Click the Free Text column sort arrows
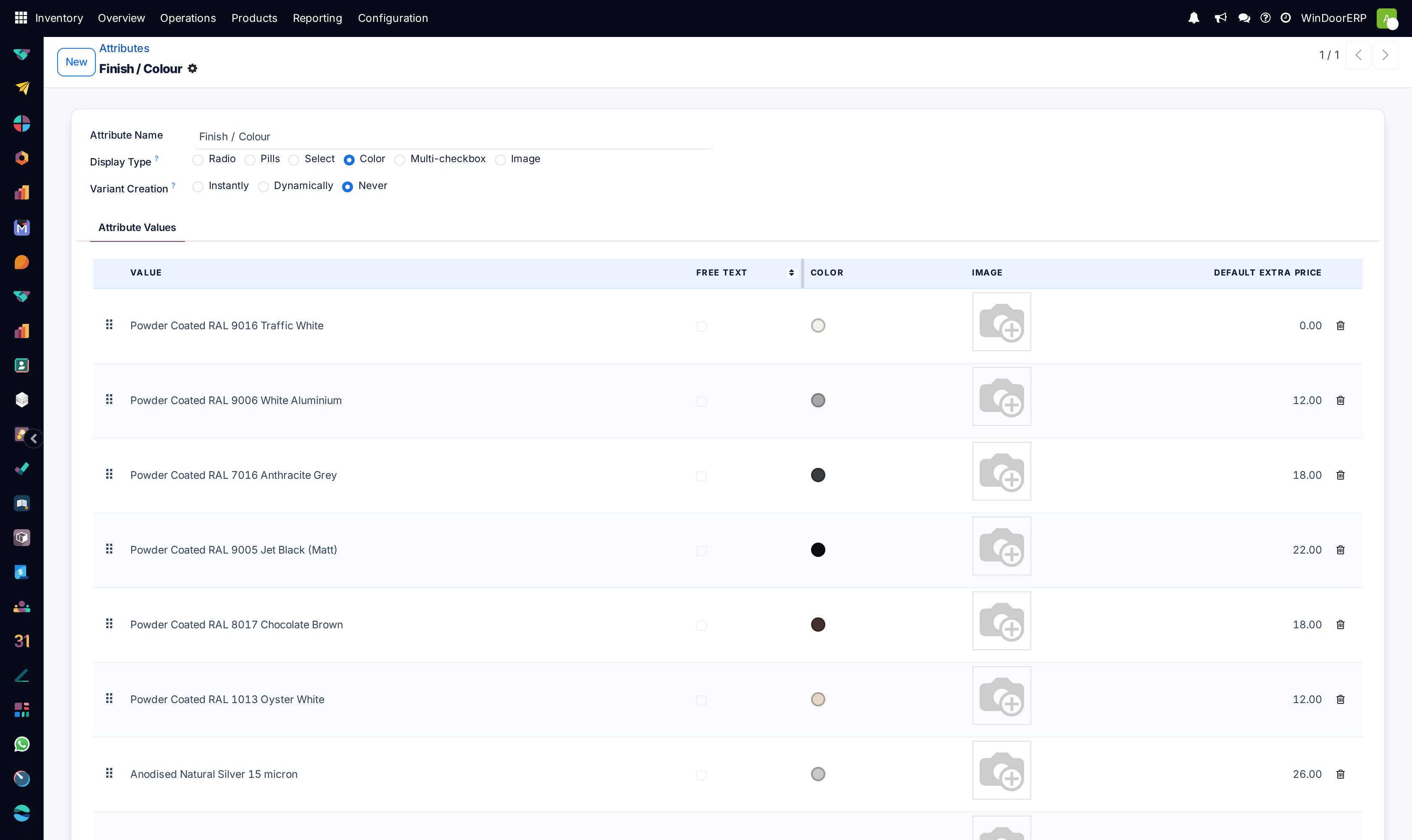This screenshot has height=840, width=1412. click(x=791, y=273)
